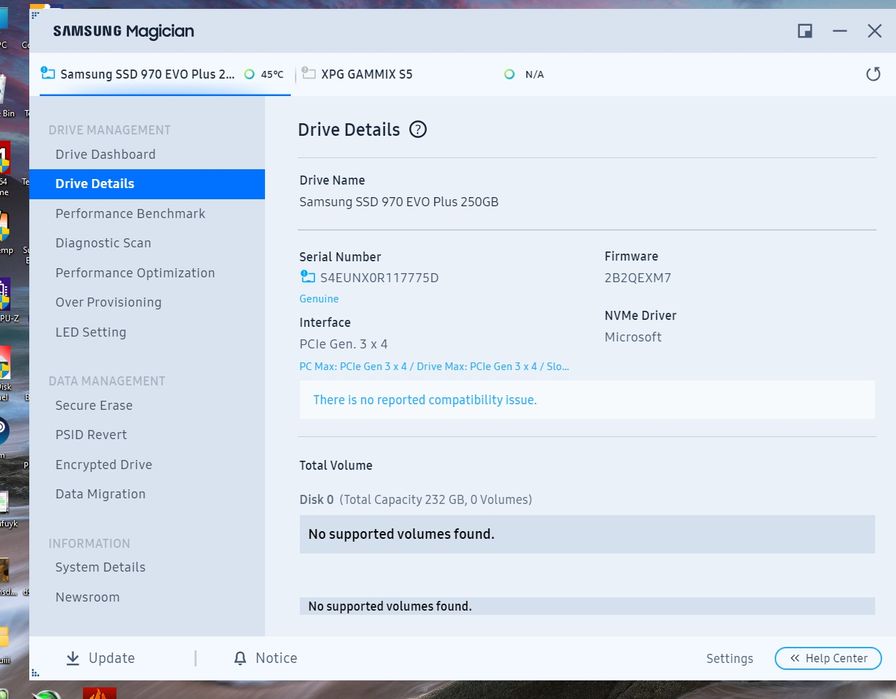
Task: Click firmware version 2B2QEXM7
Action: [x=638, y=278]
